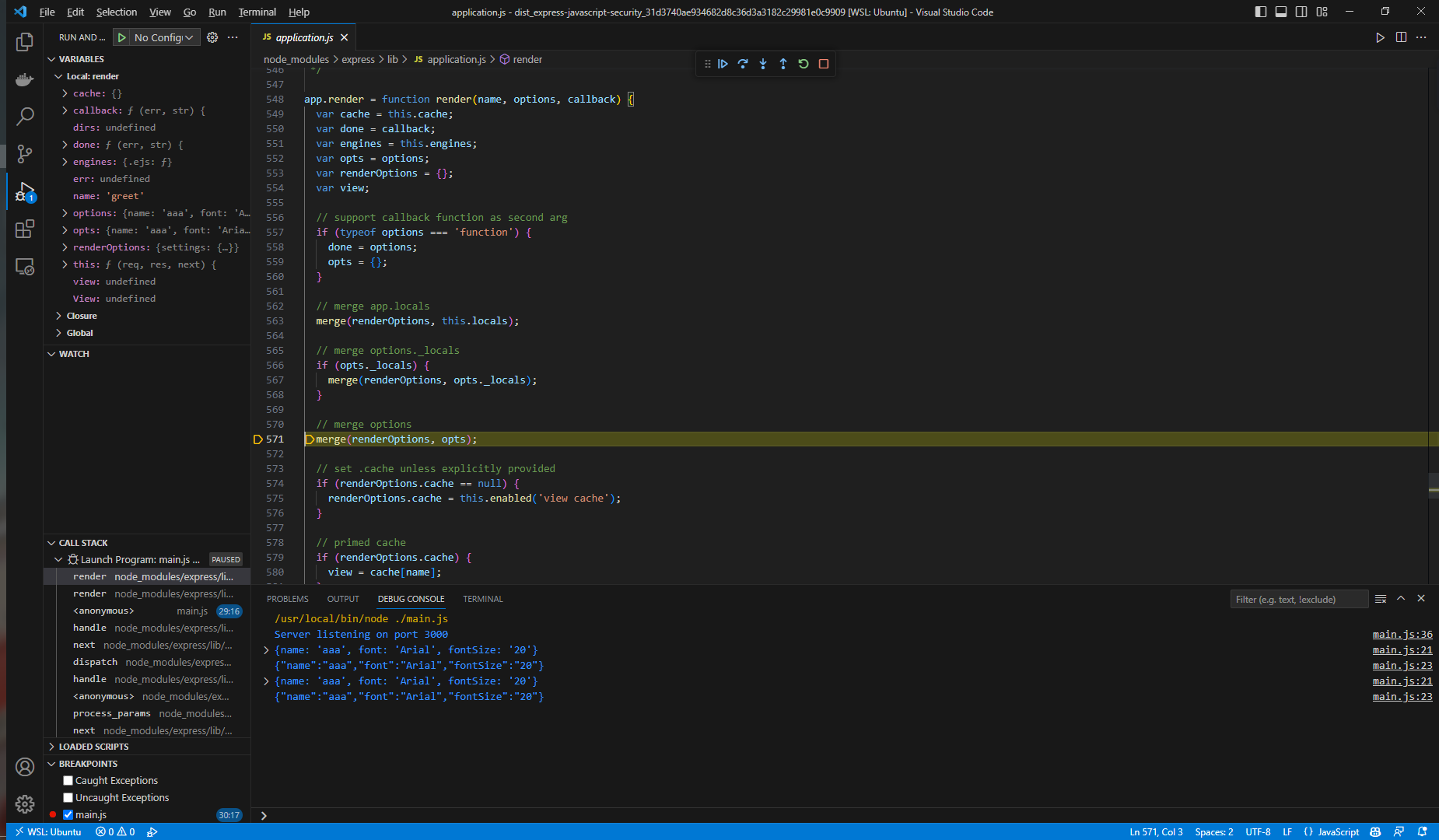Expand the engines variable
The image size is (1439, 840).
65,162
